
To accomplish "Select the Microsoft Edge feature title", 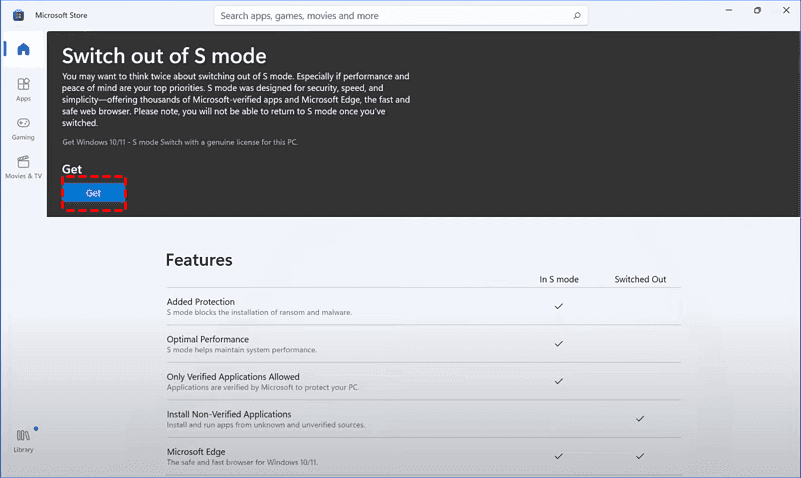I will pyautogui.click(x=194, y=451).
